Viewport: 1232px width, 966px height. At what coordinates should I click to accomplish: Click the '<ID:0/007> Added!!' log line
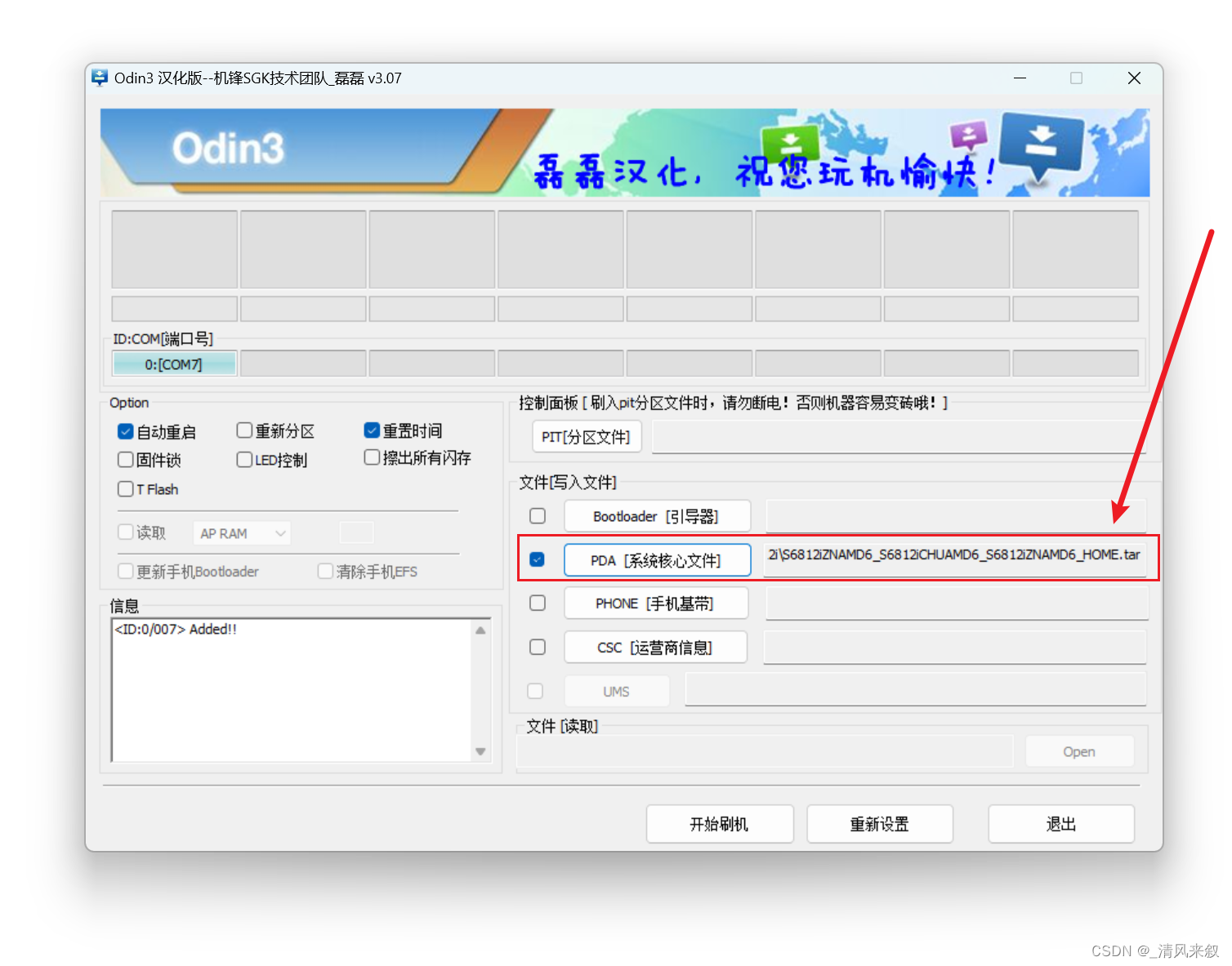[x=176, y=629]
